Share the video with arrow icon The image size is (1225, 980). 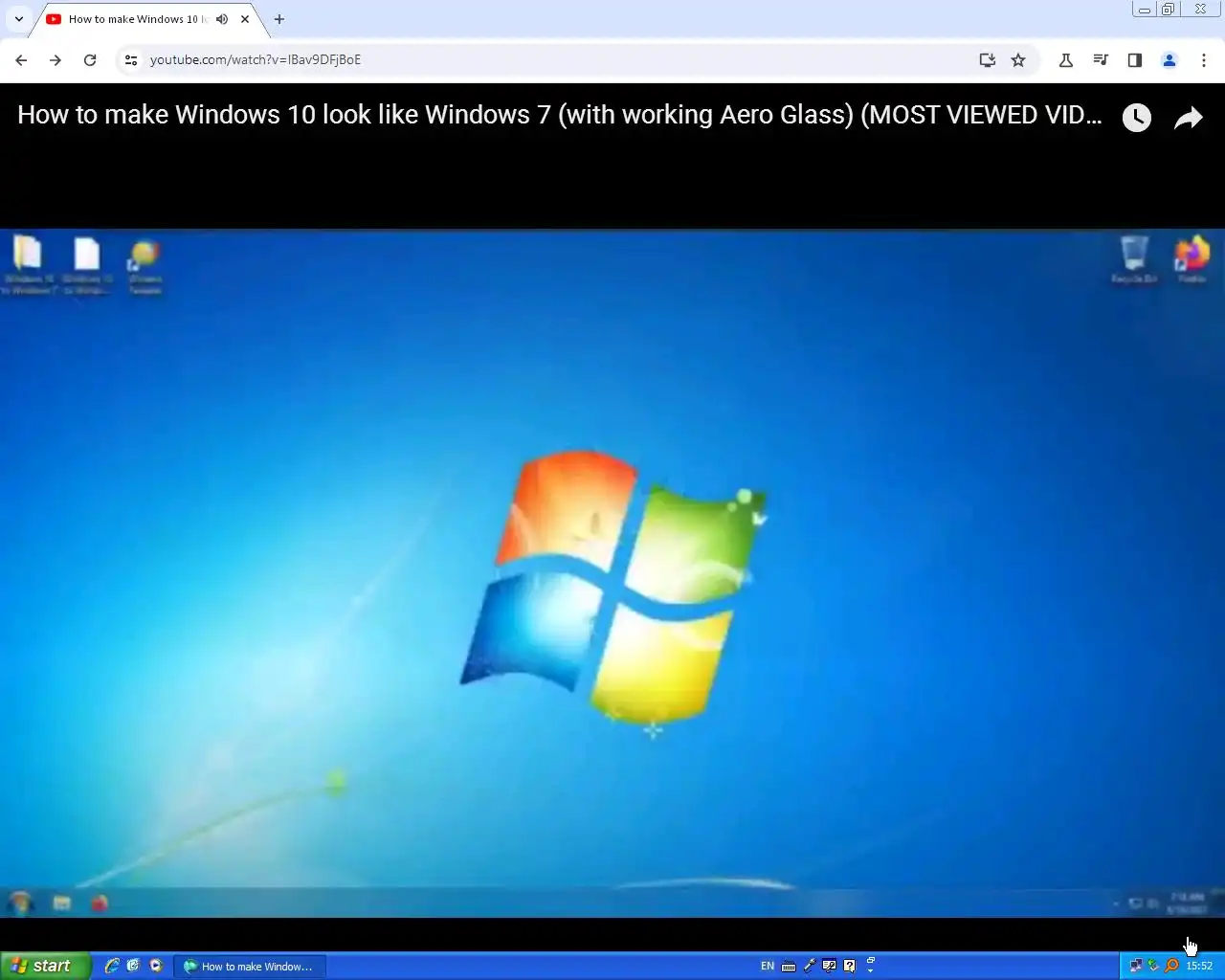click(1188, 118)
